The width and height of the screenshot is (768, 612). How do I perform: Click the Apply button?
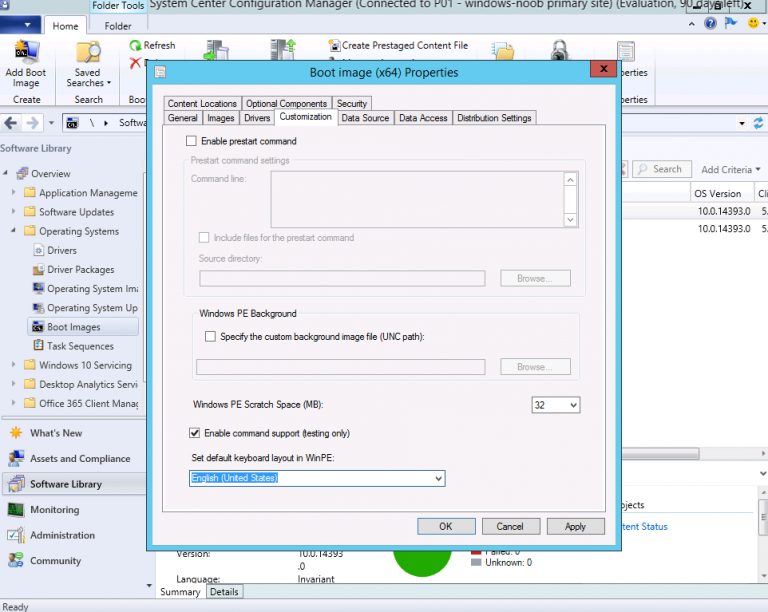[575, 526]
